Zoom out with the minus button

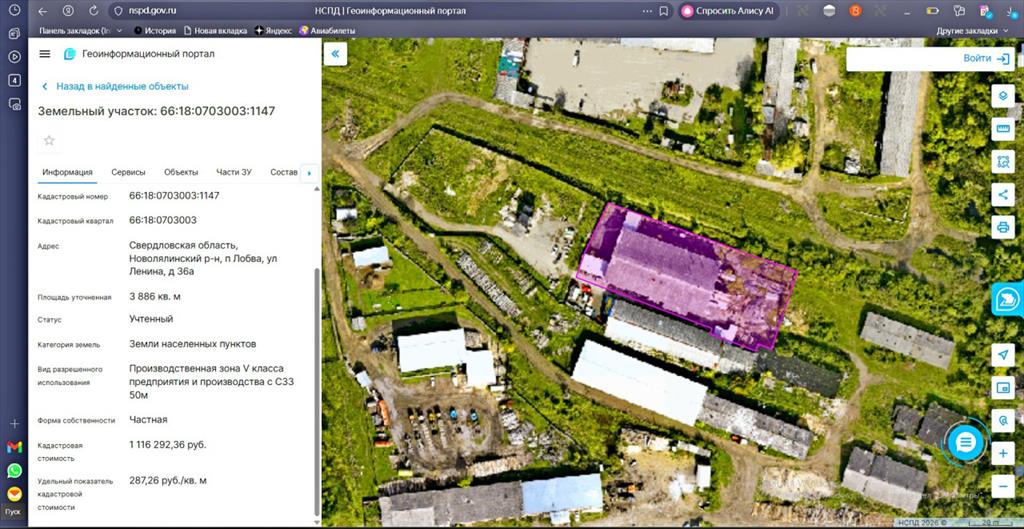[1002, 487]
